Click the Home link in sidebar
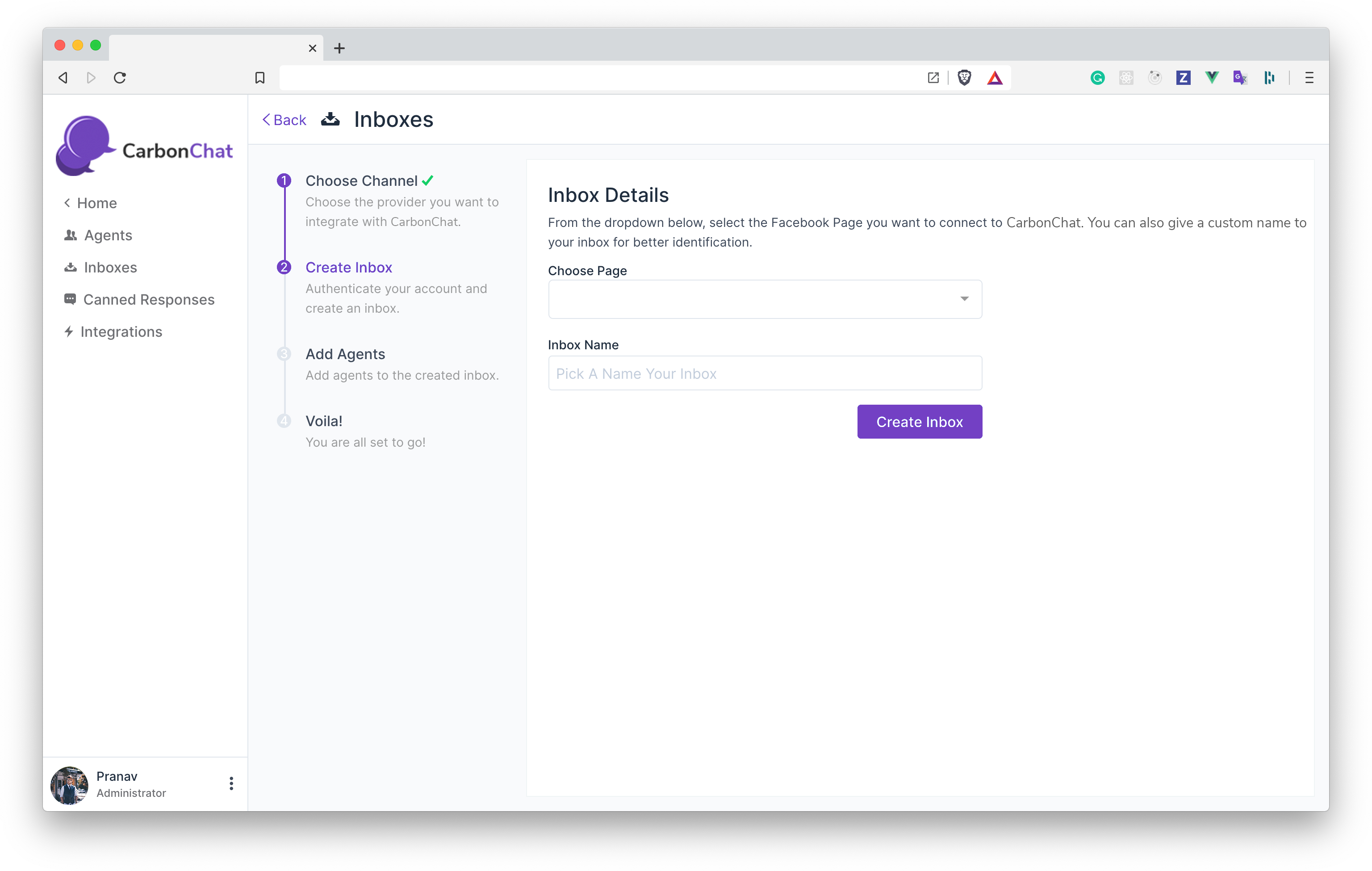Screen dimensions: 1372x871 96,203
